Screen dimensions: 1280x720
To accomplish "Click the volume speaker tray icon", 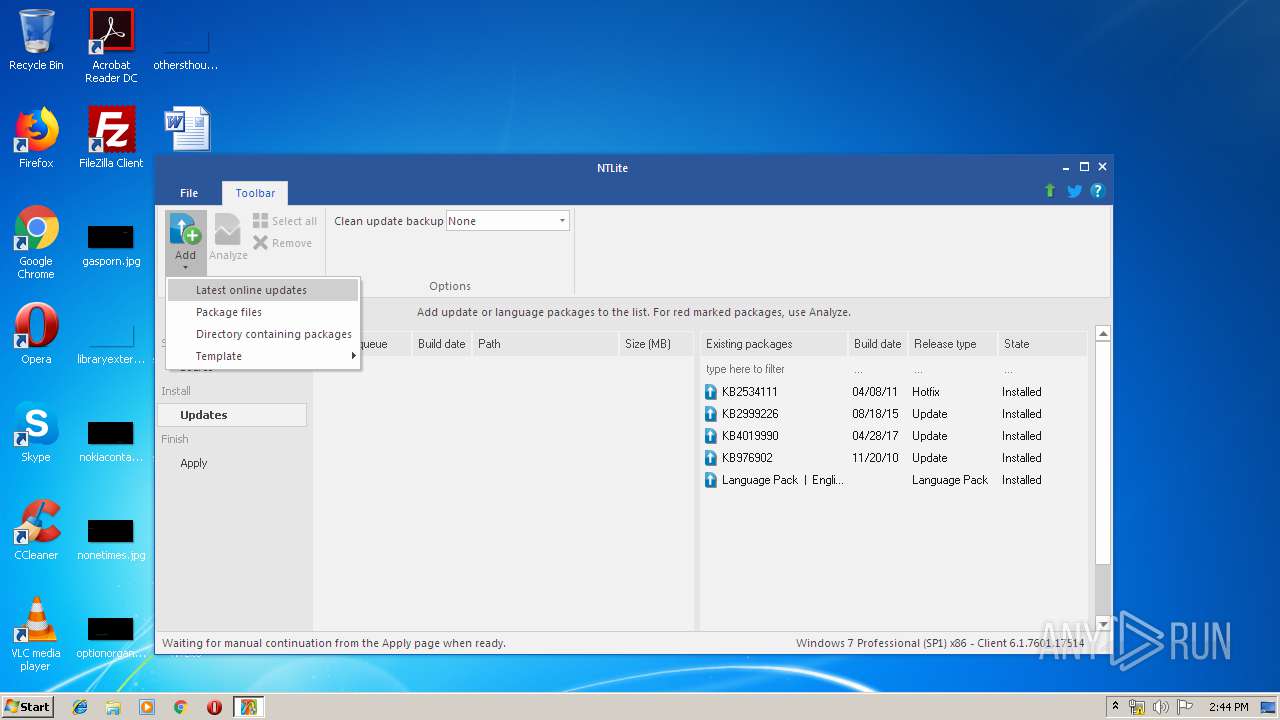I will [x=1161, y=707].
